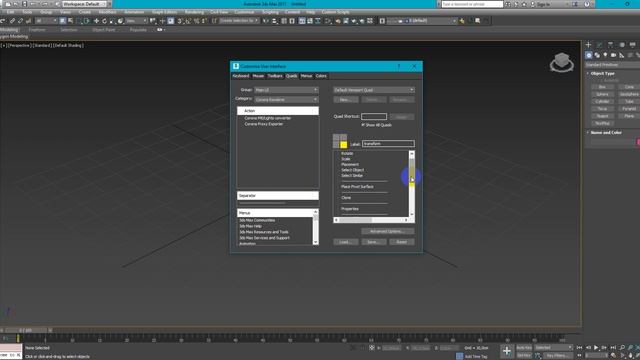Switch to the Colors tab
Viewport: 640px width, 360px height.
tap(321, 76)
